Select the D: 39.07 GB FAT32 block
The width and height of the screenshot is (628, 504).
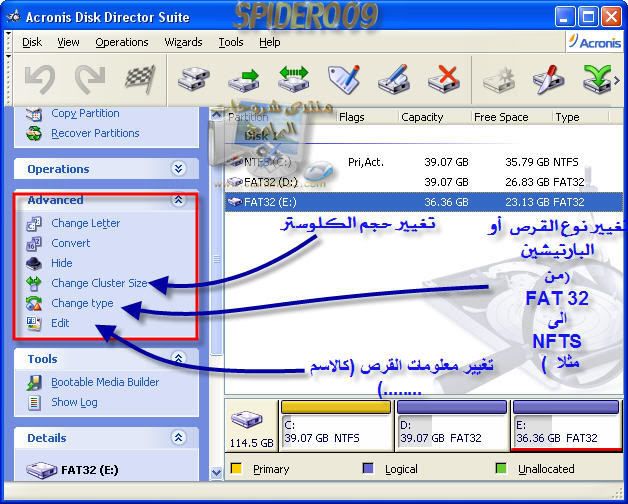[x=452, y=425]
